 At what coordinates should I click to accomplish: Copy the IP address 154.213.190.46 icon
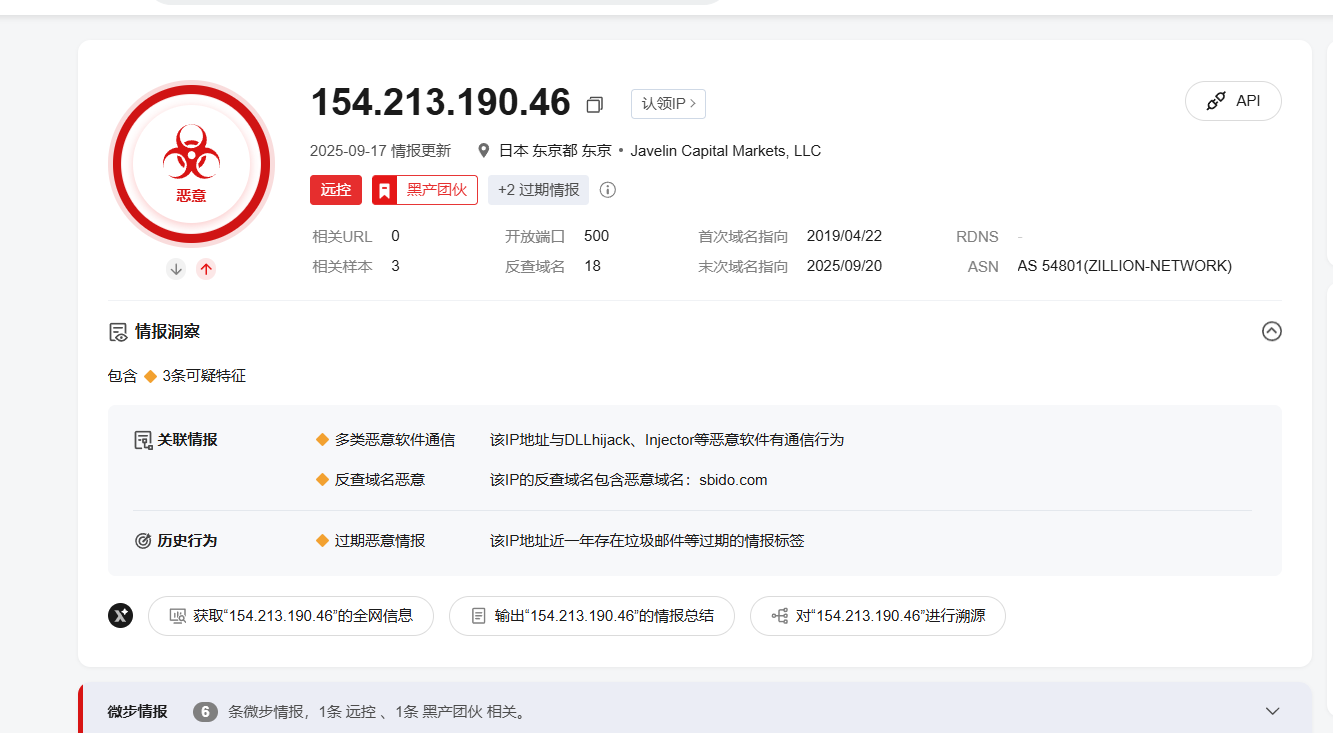tap(595, 104)
